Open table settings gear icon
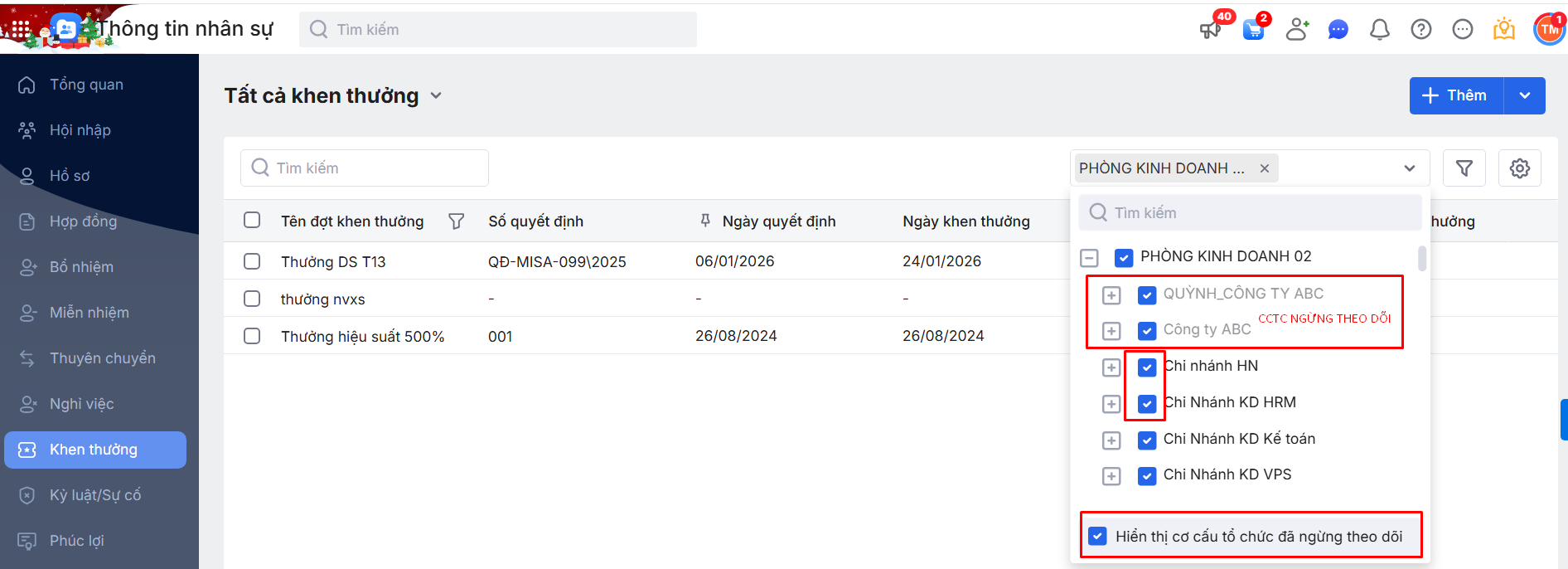The image size is (1568, 569). coord(1519,168)
